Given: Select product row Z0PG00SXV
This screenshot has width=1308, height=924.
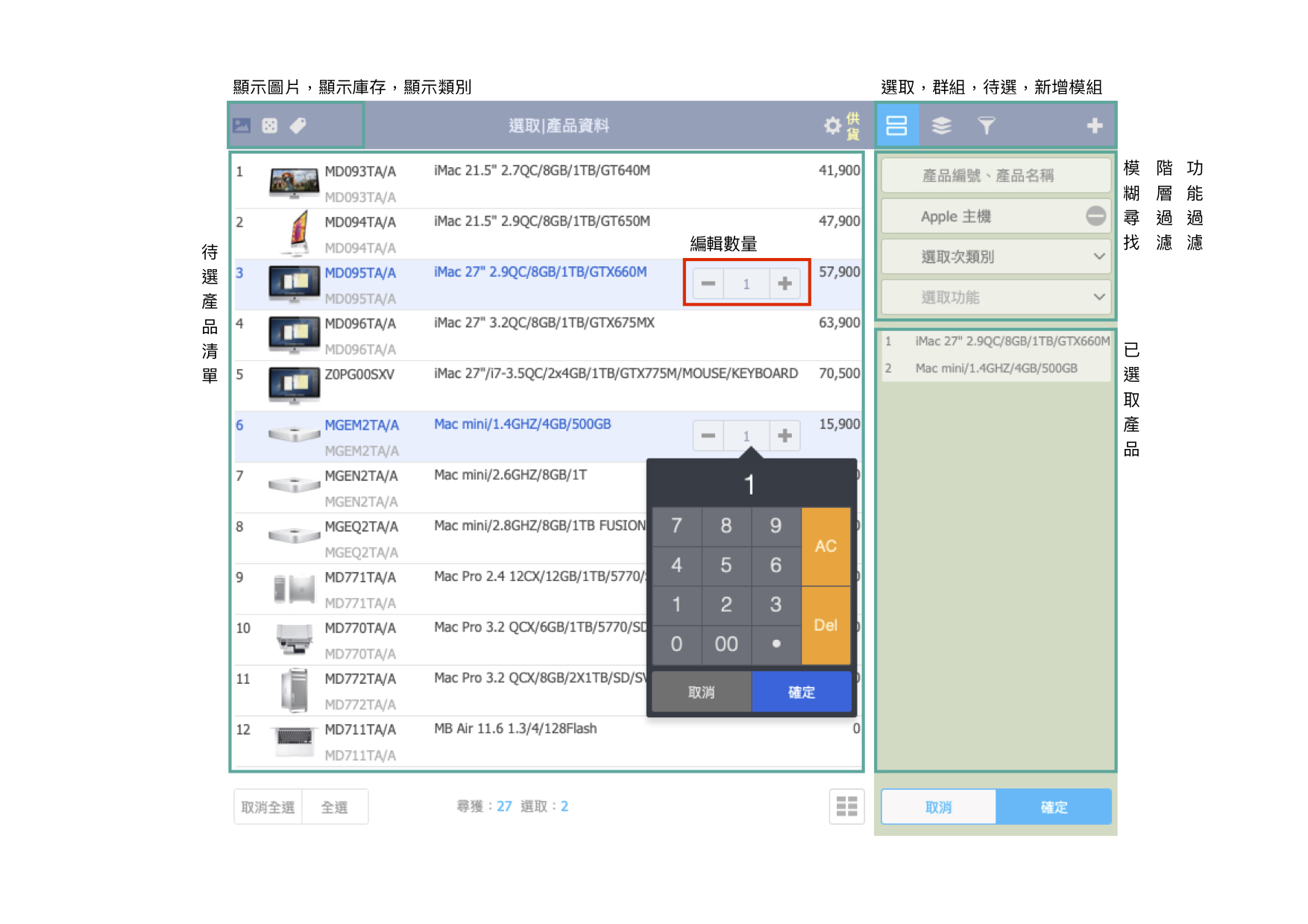Looking at the screenshot, I should (548, 386).
